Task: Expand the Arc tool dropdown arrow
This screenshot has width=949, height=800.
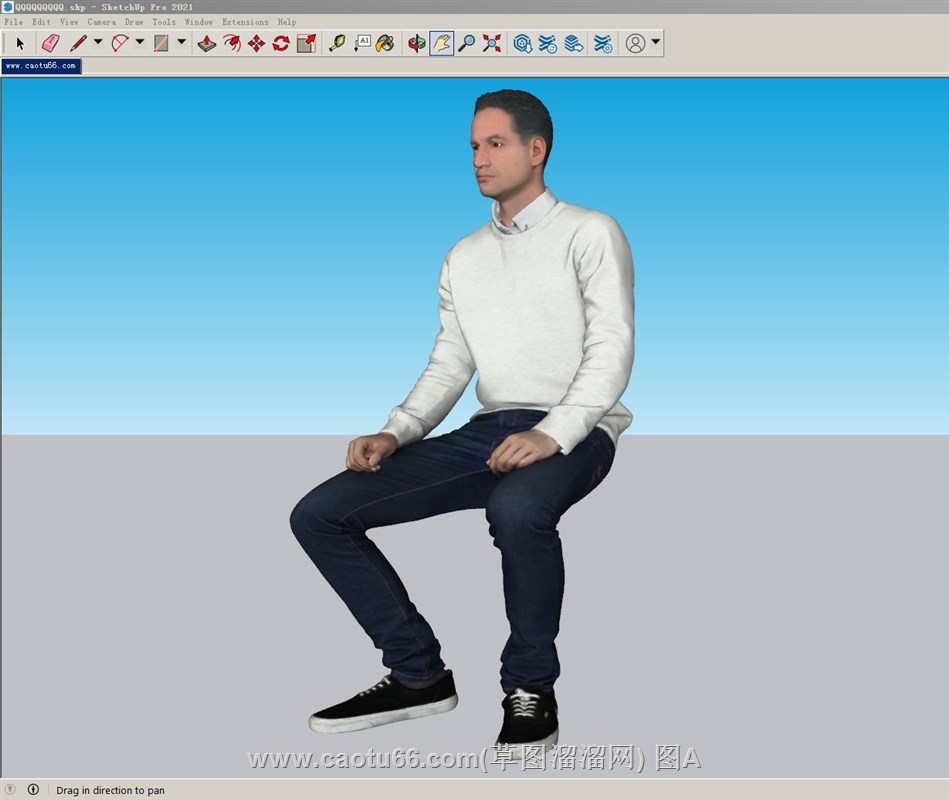Action: click(140, 43)
